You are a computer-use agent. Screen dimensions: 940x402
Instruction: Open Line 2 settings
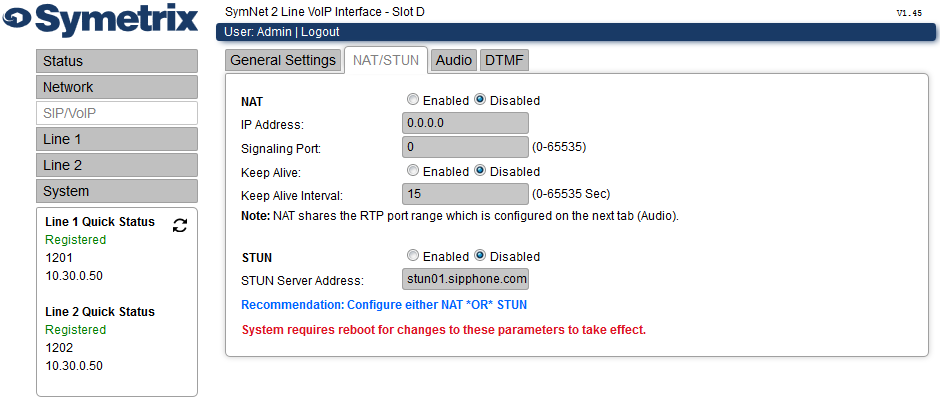click(x=117, y=165)
